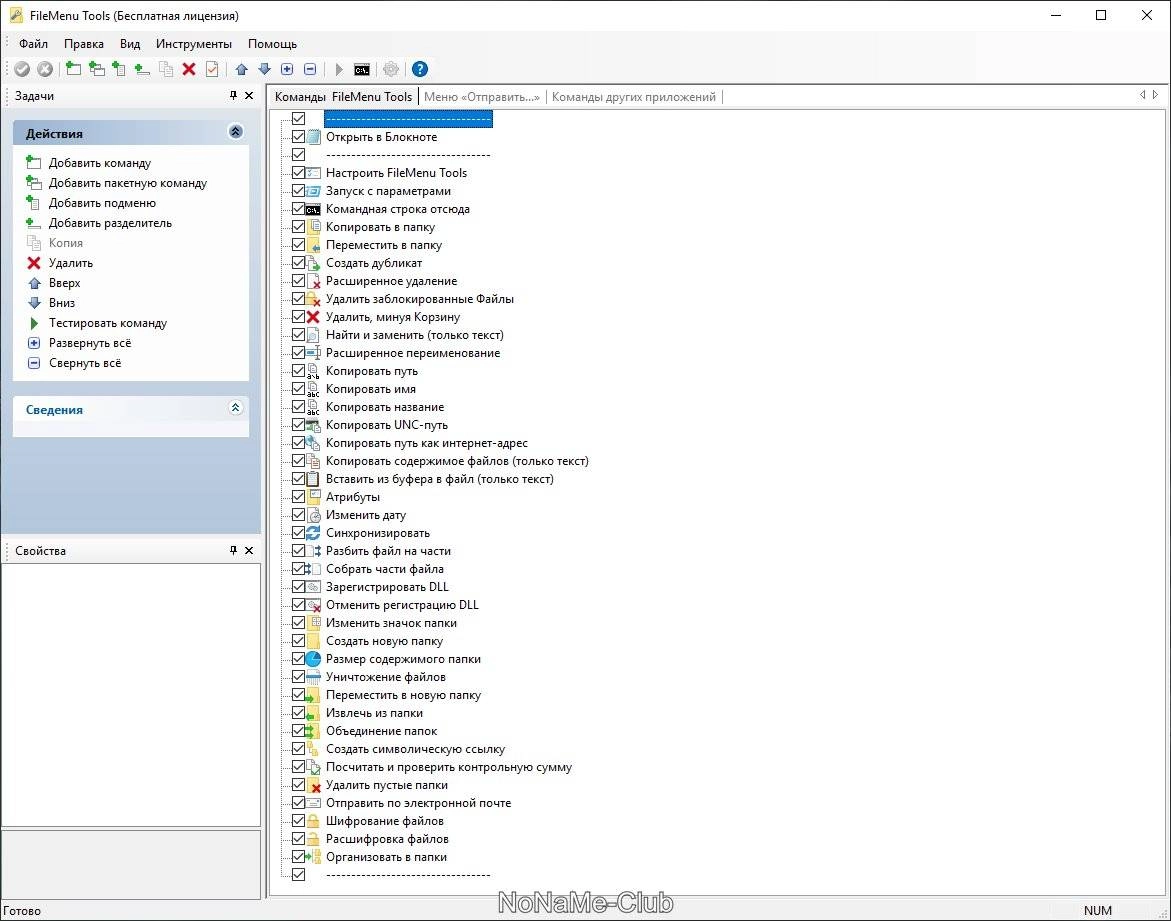1171x921 pixels.
Task: Open the Инструменты menu
Action: click(193, 44)
